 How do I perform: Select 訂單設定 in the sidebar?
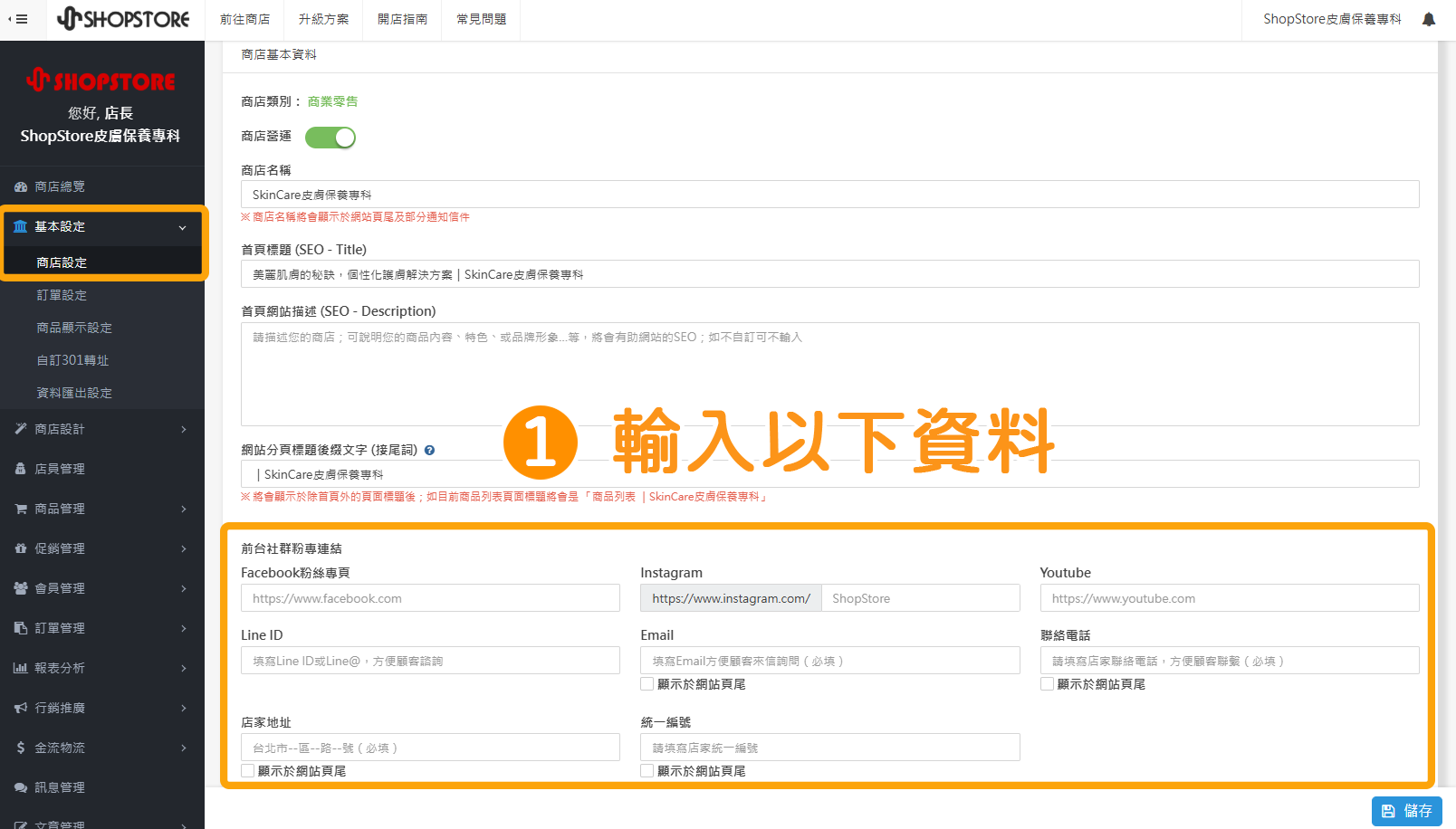click(61, 294)
